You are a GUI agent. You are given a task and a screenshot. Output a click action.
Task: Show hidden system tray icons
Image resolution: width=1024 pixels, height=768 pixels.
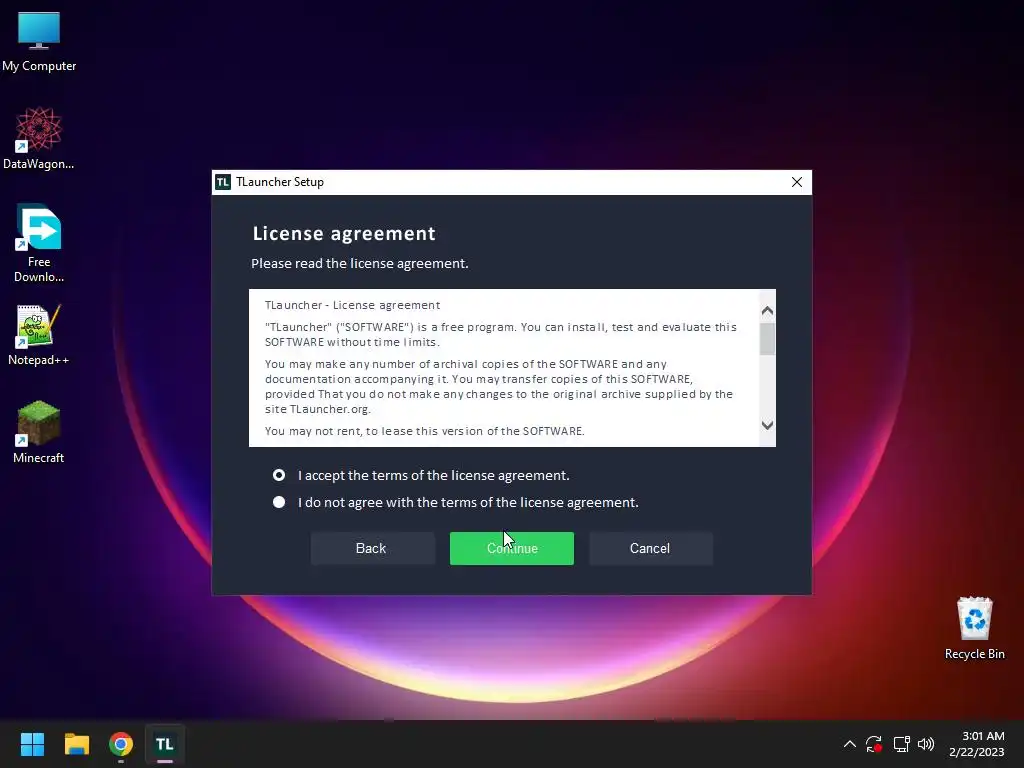click(x=850, y=744)
